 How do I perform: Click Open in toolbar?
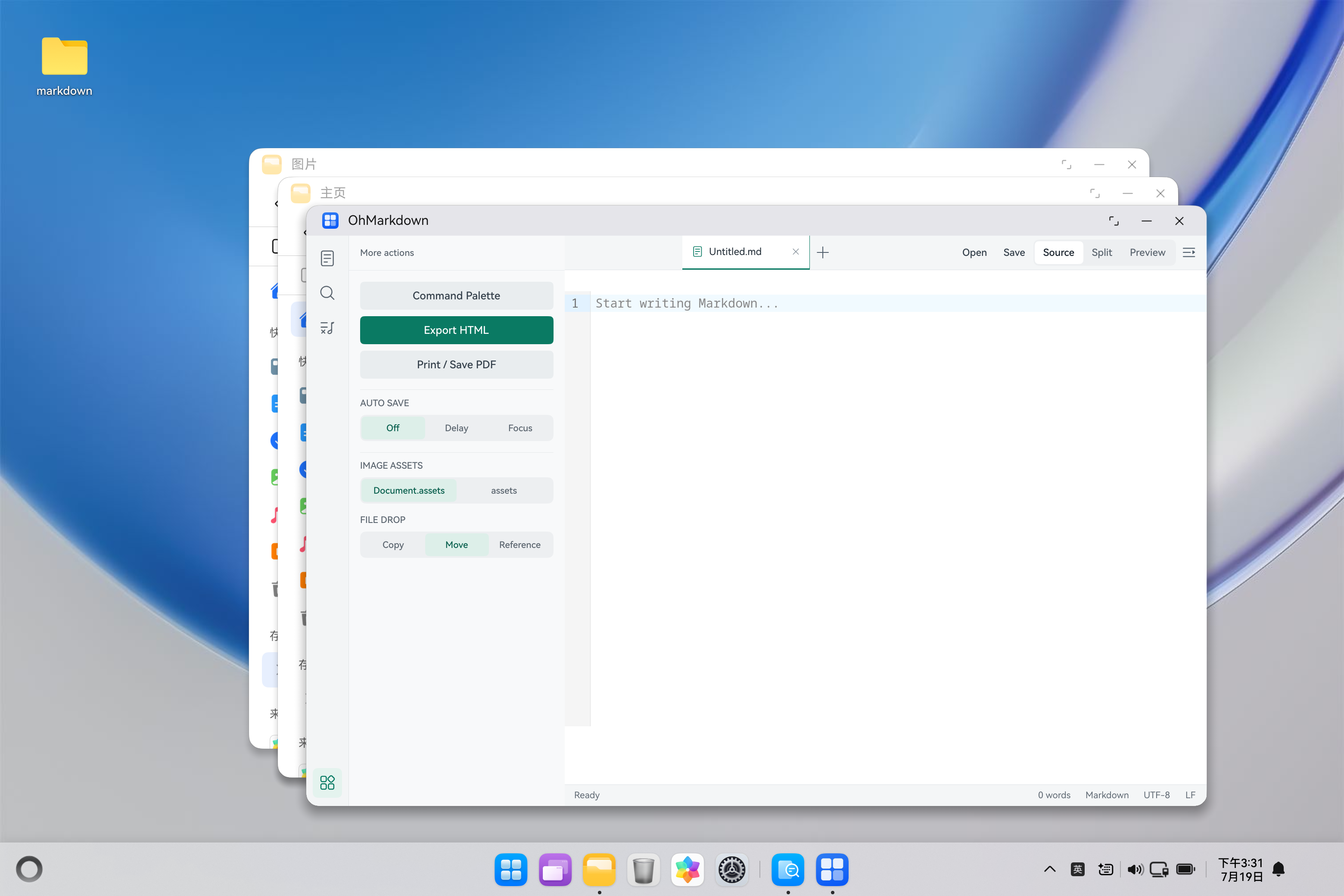tap(974, 252)
